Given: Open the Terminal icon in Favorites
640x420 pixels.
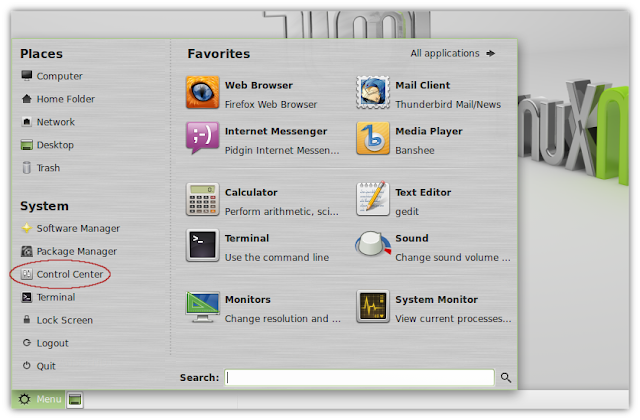Looking at the screenshot, I should tap(203, 246).
